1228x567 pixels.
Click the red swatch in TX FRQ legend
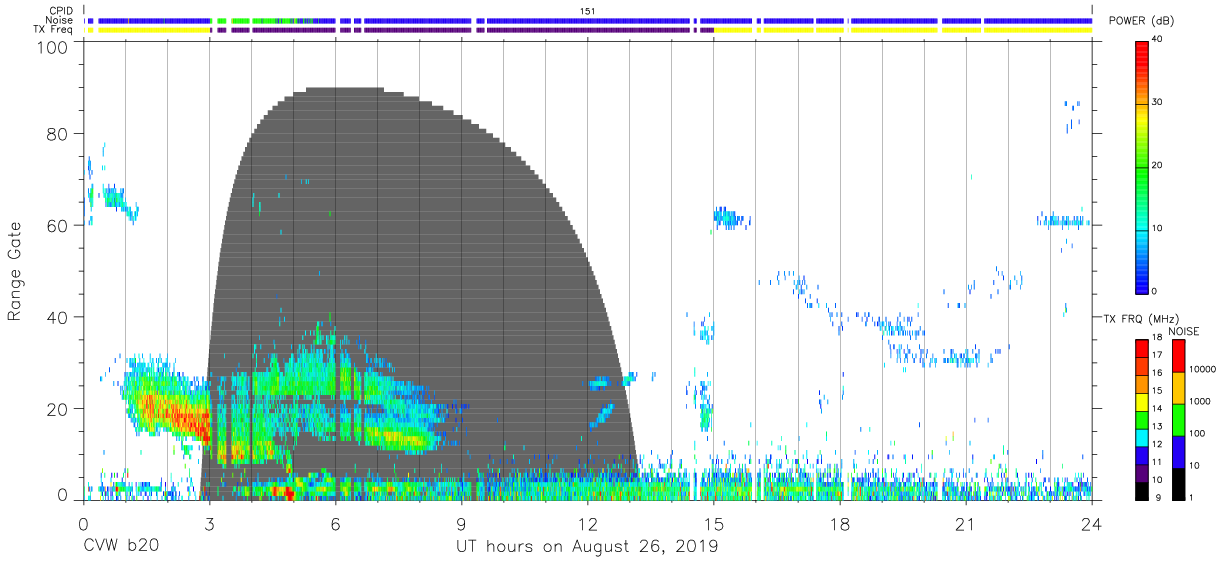pyautogui.click(x=1141, y=348)
